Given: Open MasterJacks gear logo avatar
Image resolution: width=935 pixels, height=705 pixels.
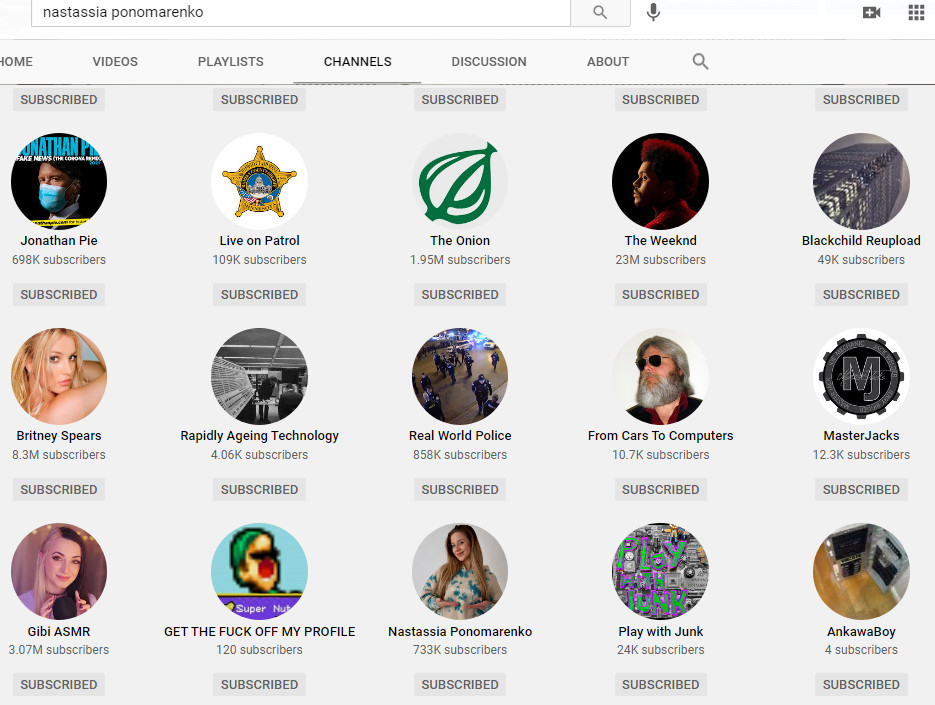Looking at the screenshot, I should tap(861, 376).
